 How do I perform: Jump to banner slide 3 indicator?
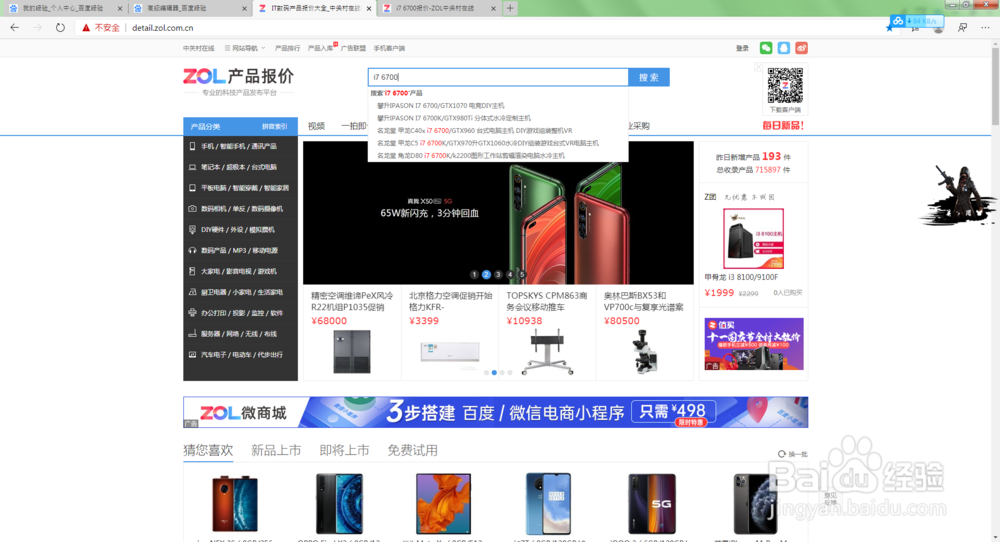(x=497, y=274)
